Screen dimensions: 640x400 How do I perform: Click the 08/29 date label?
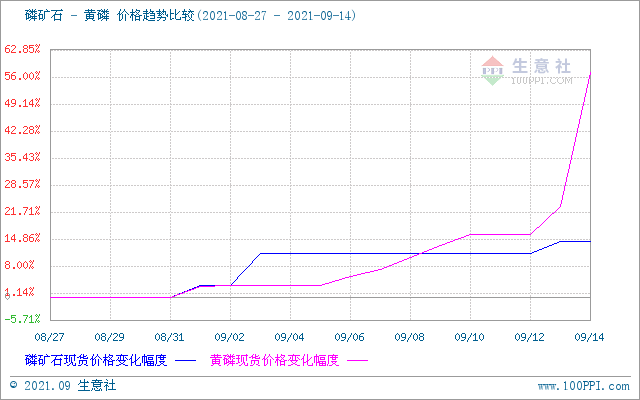pos(109,337)
